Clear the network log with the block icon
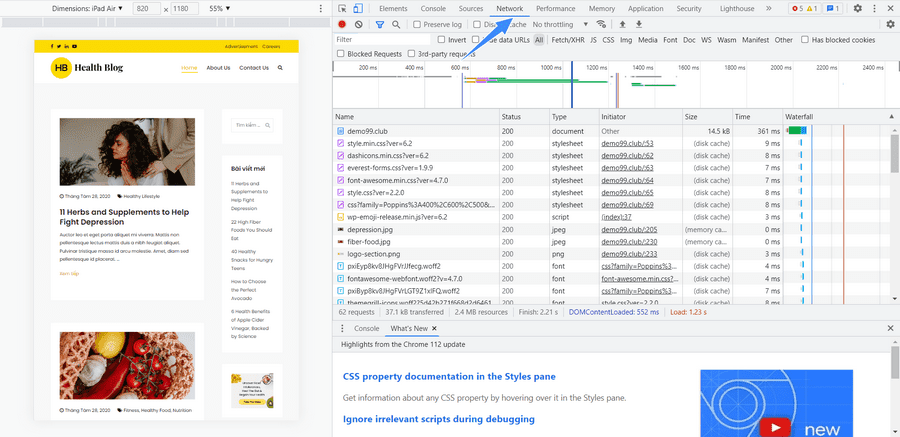 coord(358,25)
